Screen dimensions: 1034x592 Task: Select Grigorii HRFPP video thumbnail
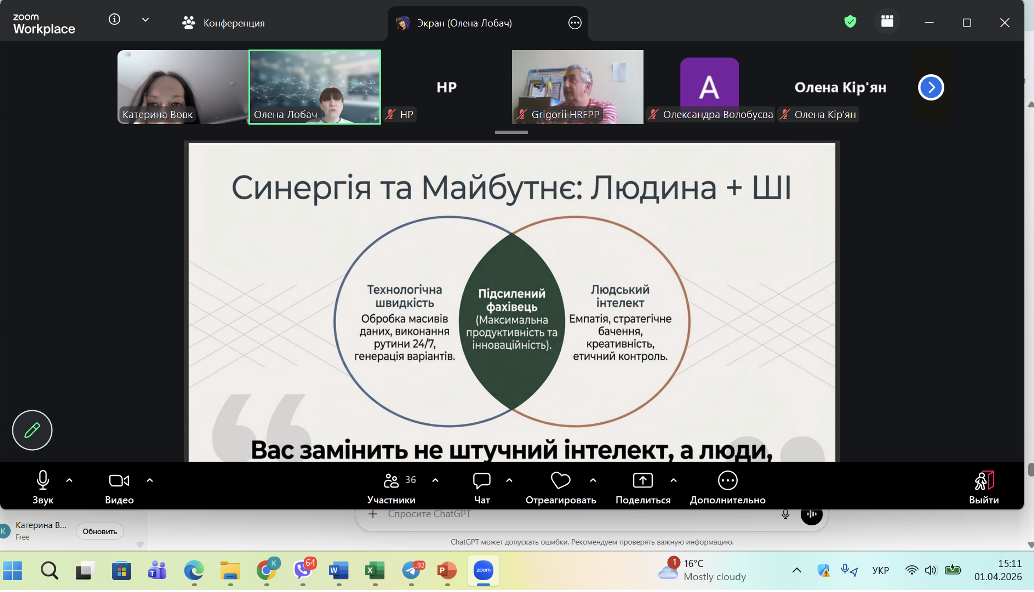click(x=577, y=87)
